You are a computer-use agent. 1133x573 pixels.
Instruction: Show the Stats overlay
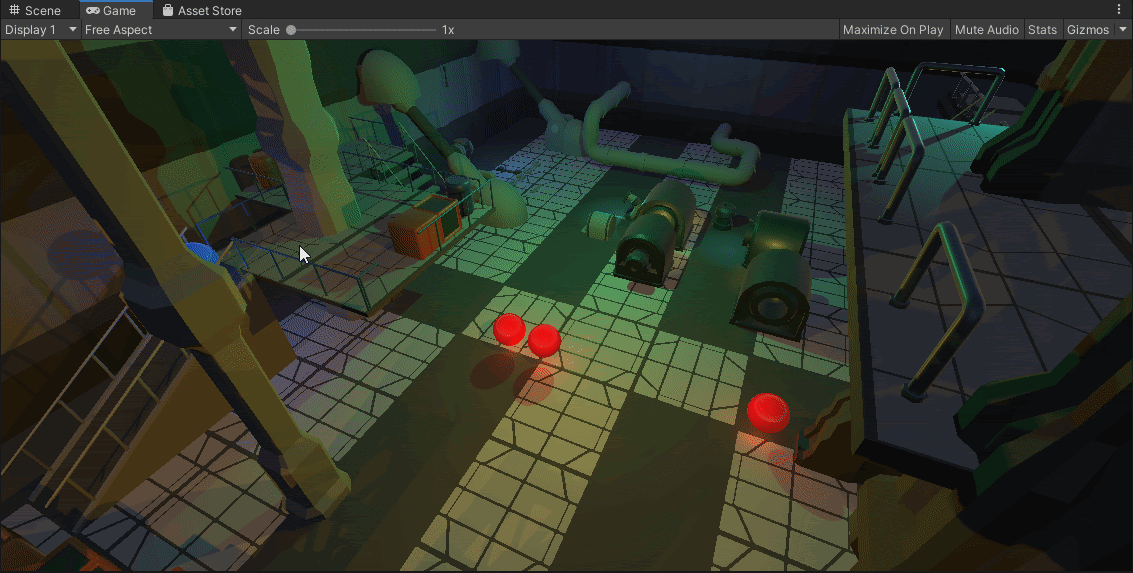[x=1042, y=30]
